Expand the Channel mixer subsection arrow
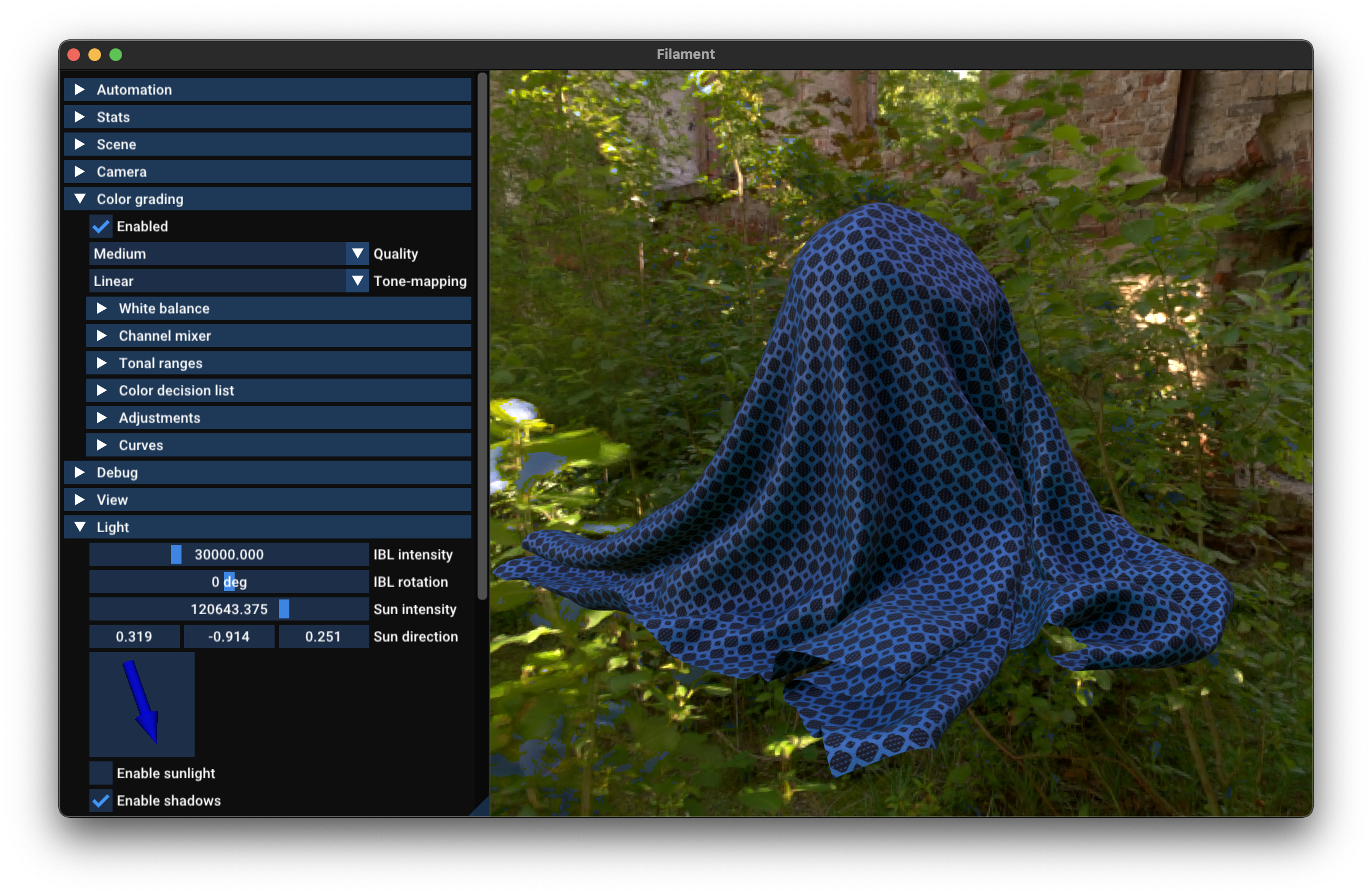Viewport: 1372px width, 895px height. 102,335
